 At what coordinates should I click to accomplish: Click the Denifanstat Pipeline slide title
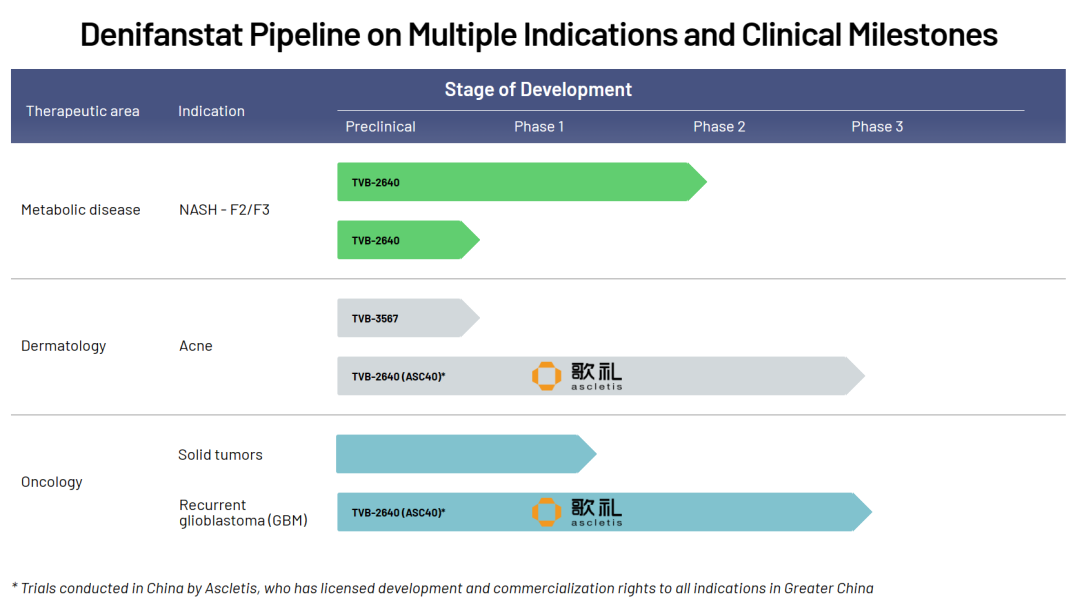click(539, 35)
